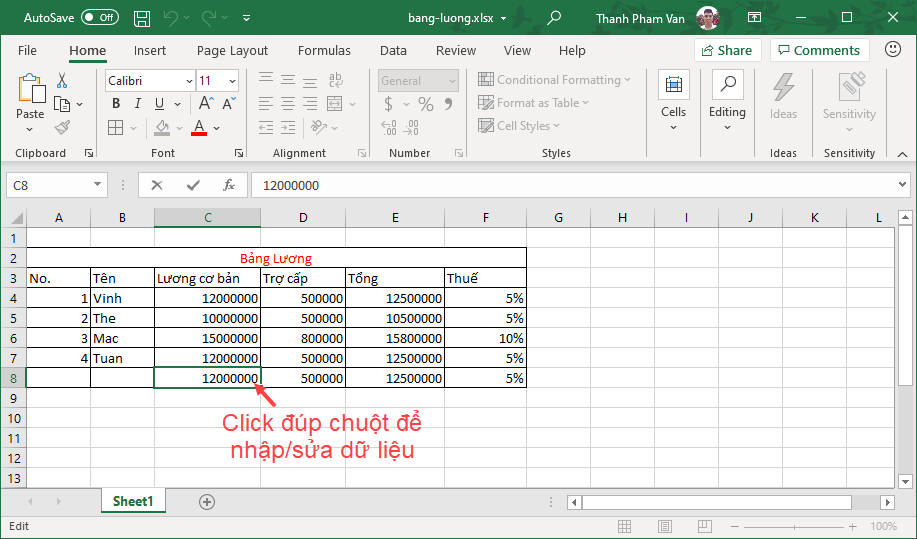This screenshot has height=539, width=917.
Task: Expand the formula bar chevron
Action: [902, 185]
